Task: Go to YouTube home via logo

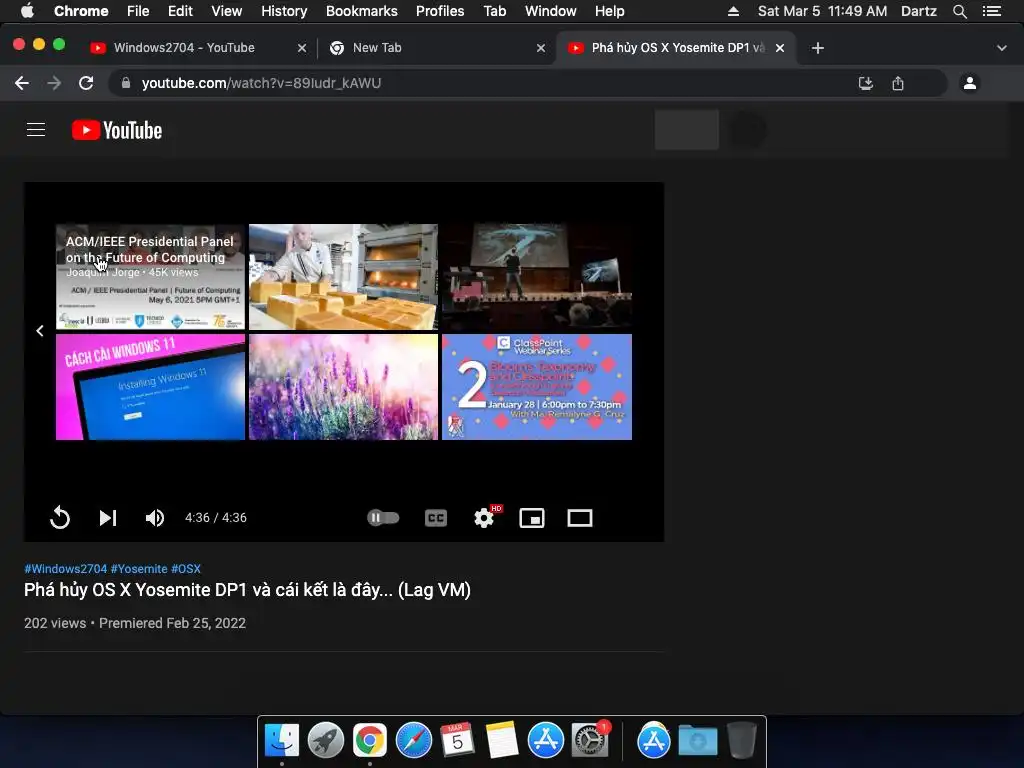Action: tap(117, 130)
